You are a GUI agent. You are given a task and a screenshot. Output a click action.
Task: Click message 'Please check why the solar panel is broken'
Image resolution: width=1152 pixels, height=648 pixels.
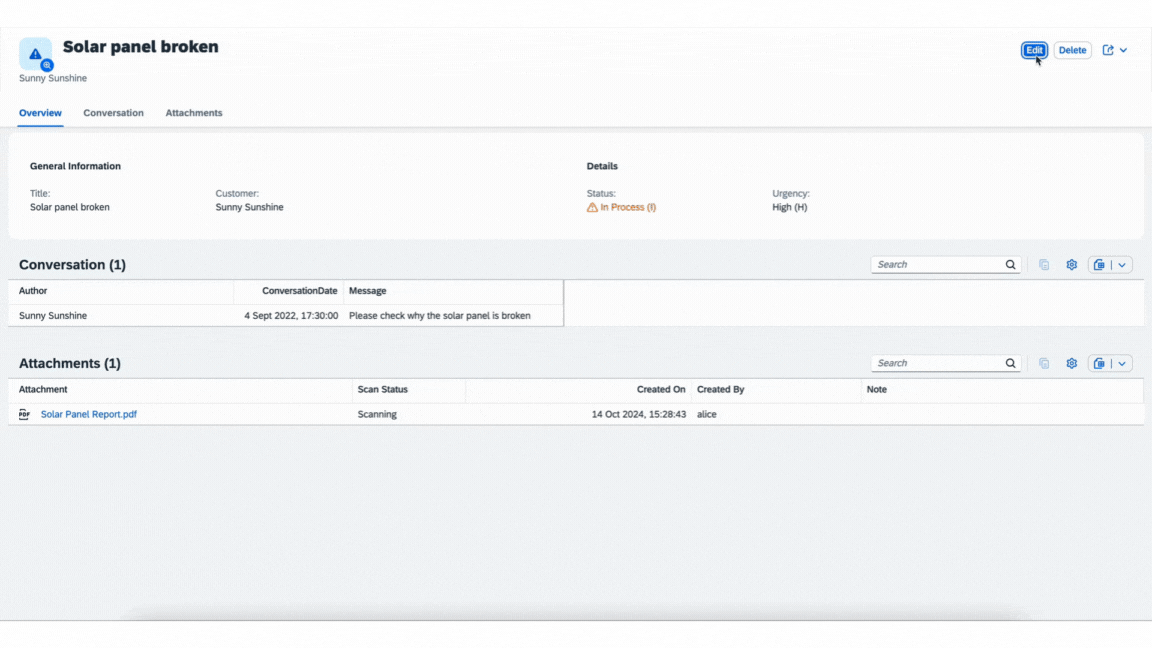point(439,316)
